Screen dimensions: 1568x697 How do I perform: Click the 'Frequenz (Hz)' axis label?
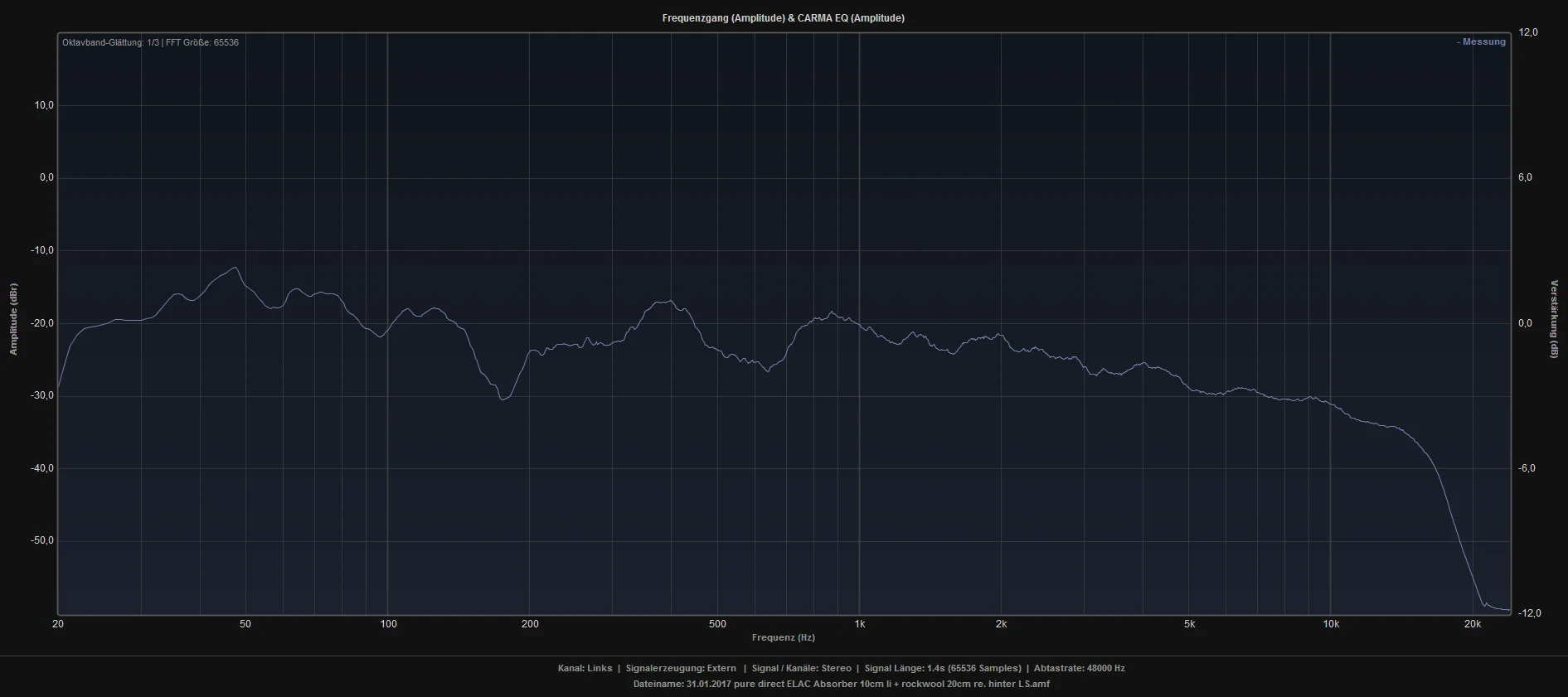pos(783,637)
